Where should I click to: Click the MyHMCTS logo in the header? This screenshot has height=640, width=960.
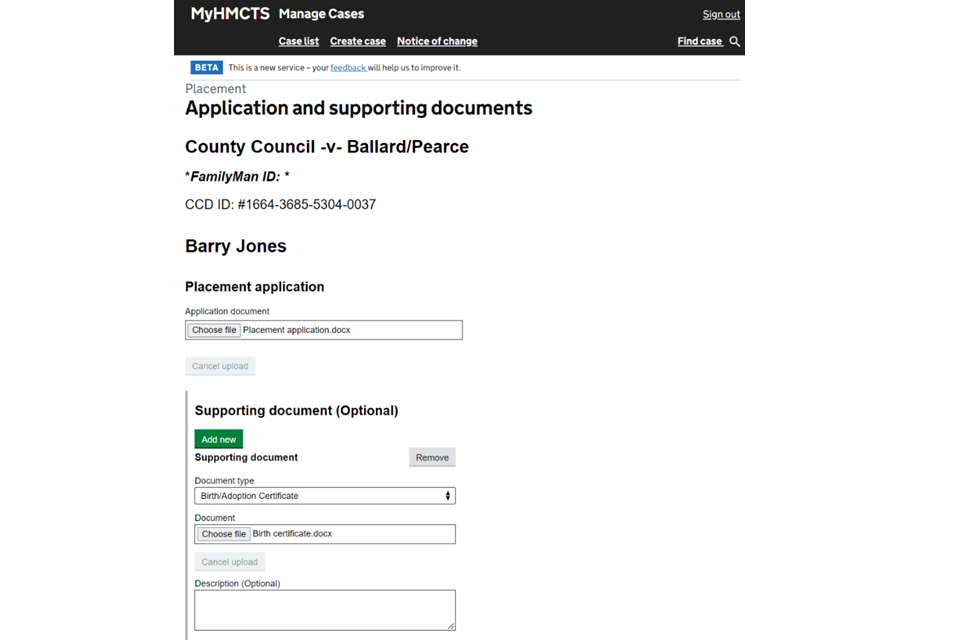pos(230,14)
